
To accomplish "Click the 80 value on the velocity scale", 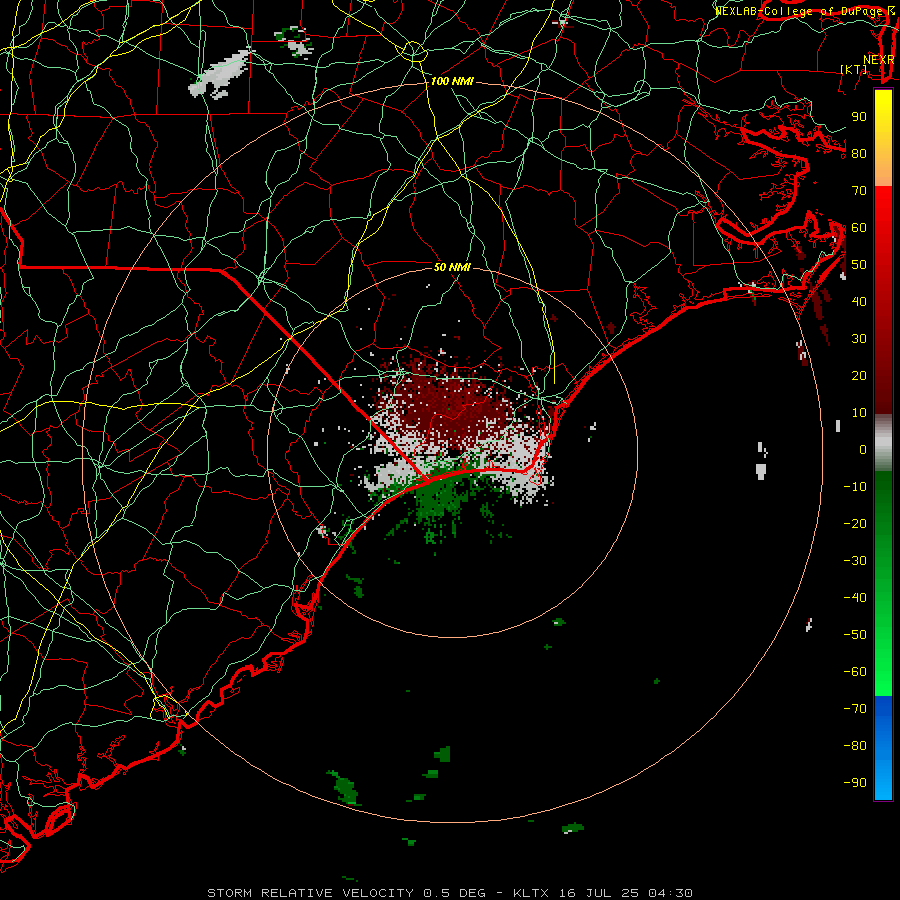I will pyautogui.click(x=859, y=154).
